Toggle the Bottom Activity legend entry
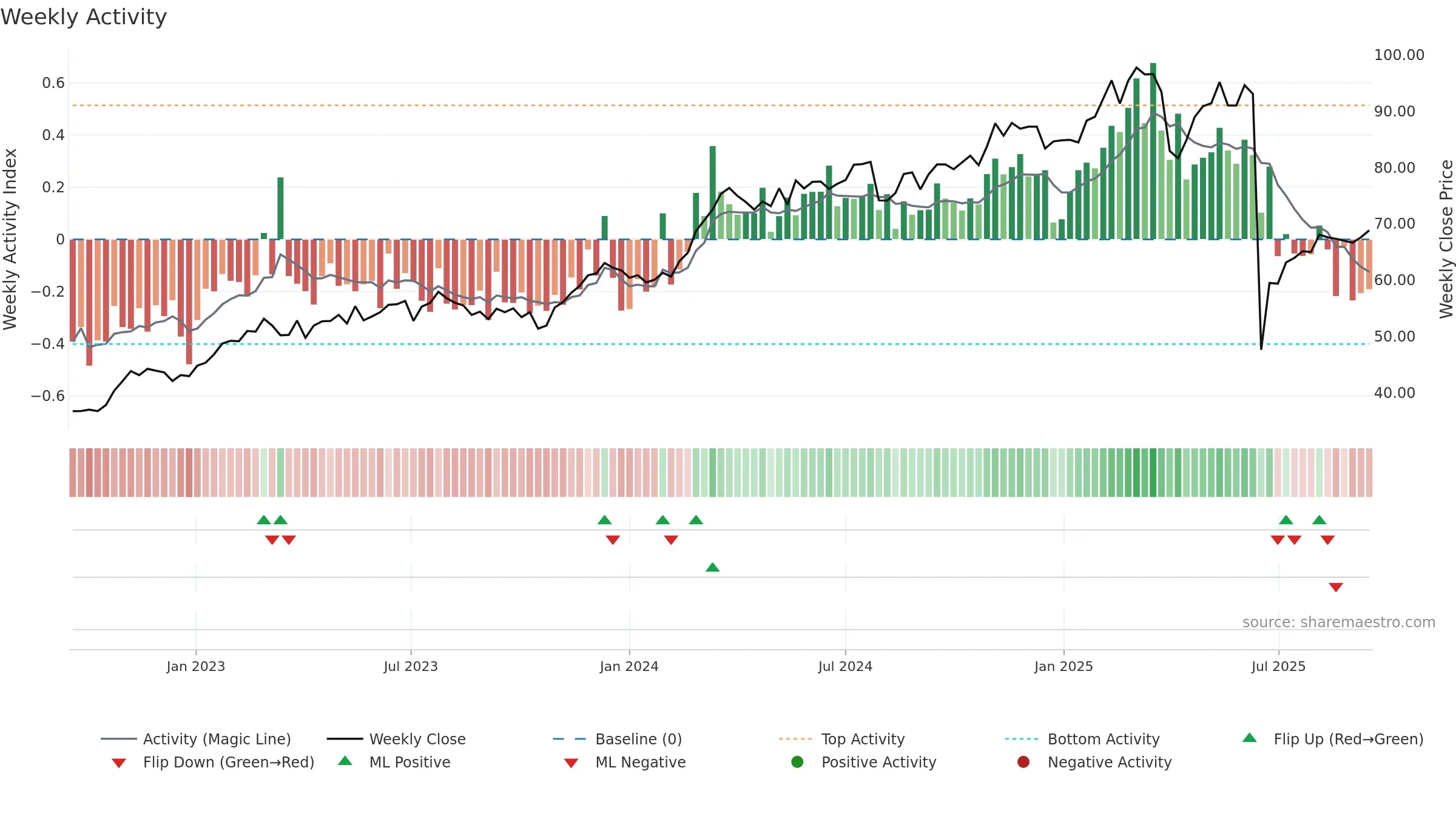 [x=1082, y=739]
